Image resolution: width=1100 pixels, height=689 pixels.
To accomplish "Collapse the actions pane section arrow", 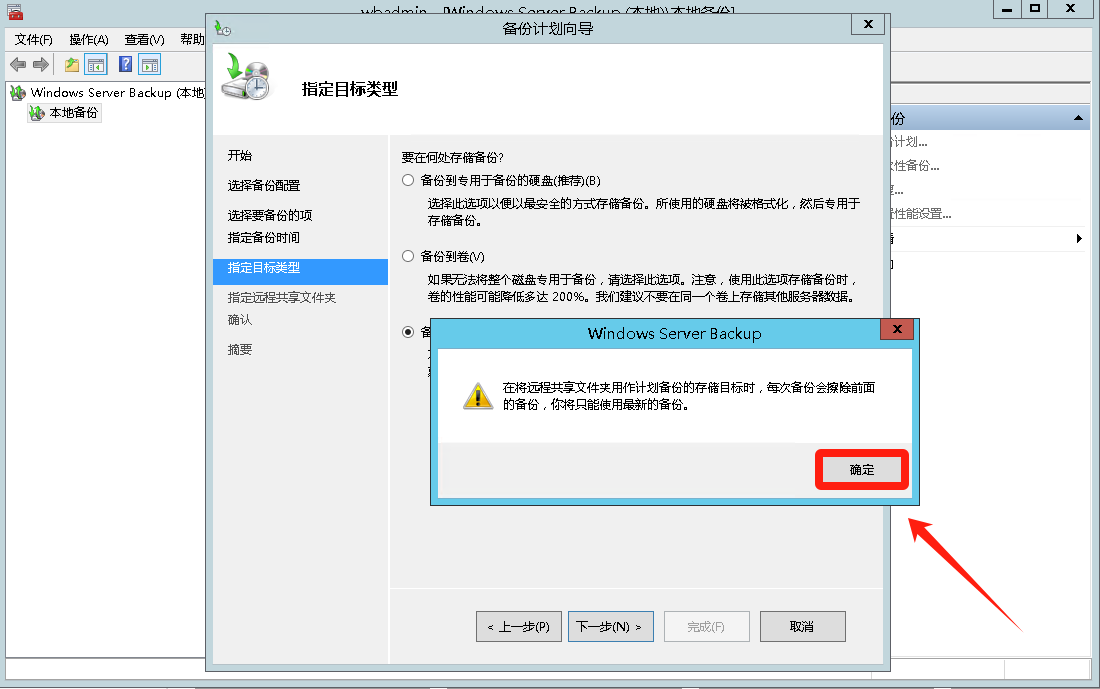I will tap(1078, 118).
